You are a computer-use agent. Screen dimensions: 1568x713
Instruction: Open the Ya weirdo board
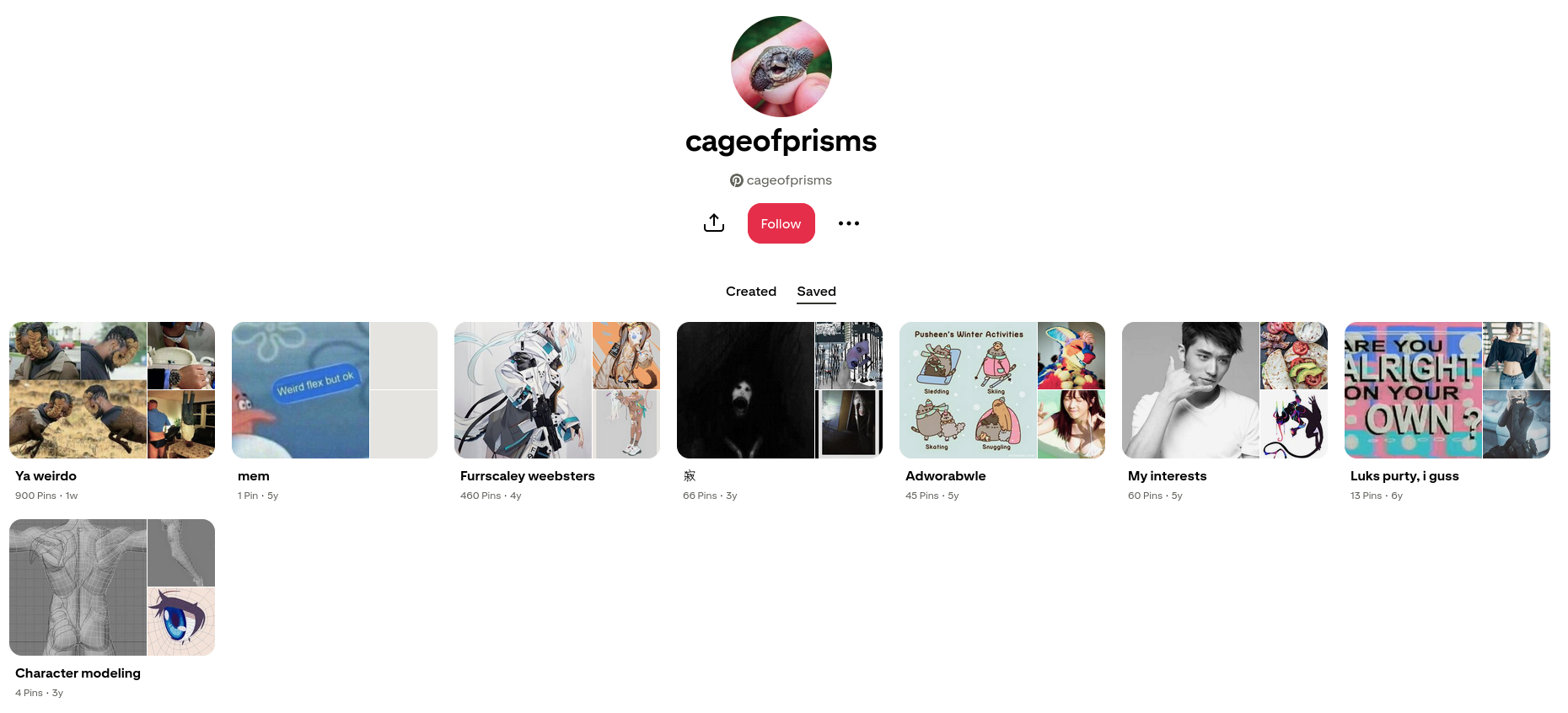point(112,390)
